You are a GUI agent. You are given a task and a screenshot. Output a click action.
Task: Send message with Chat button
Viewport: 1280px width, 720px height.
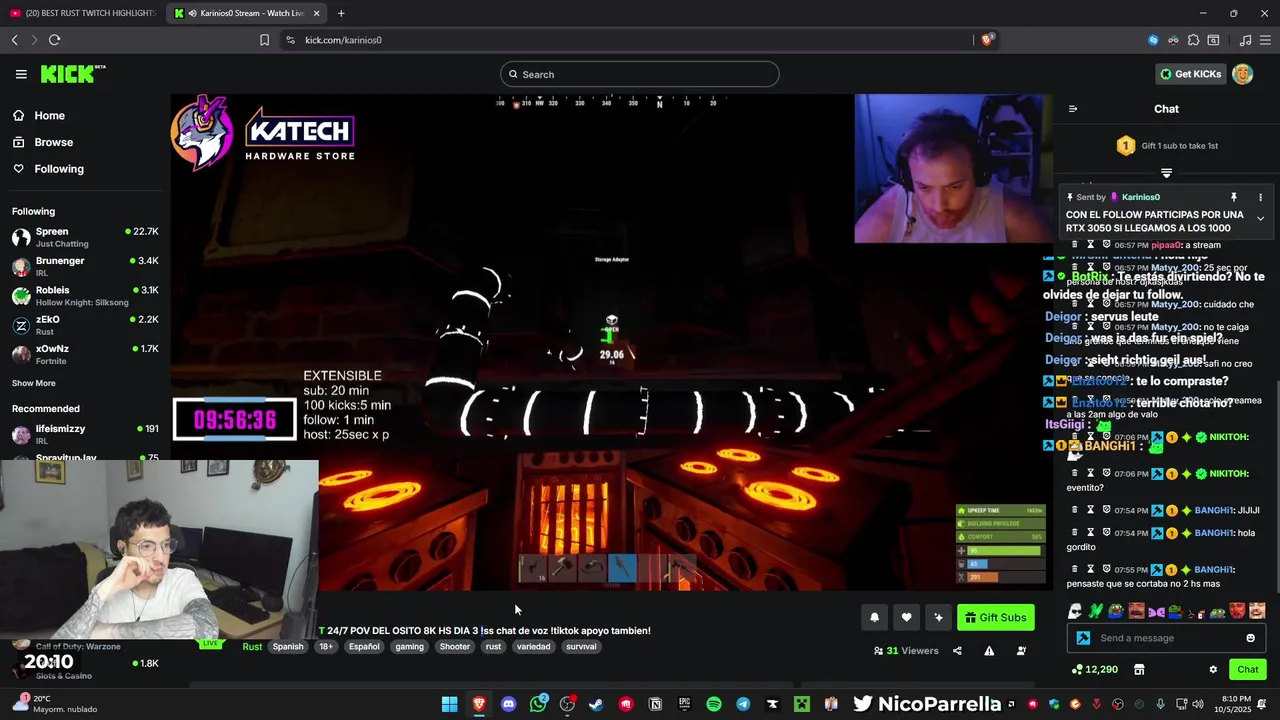point(1247,669)
